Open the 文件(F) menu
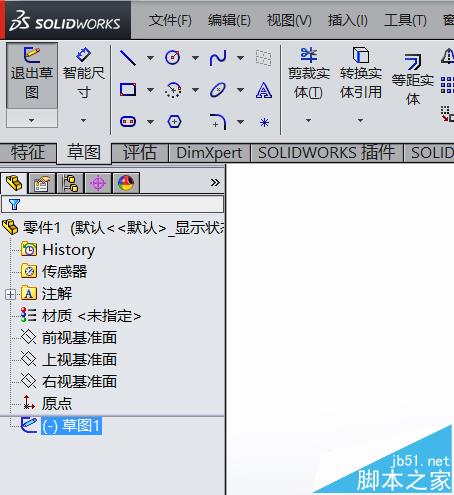Viewport: 454px width, 495px height. [x=170, y=21]
